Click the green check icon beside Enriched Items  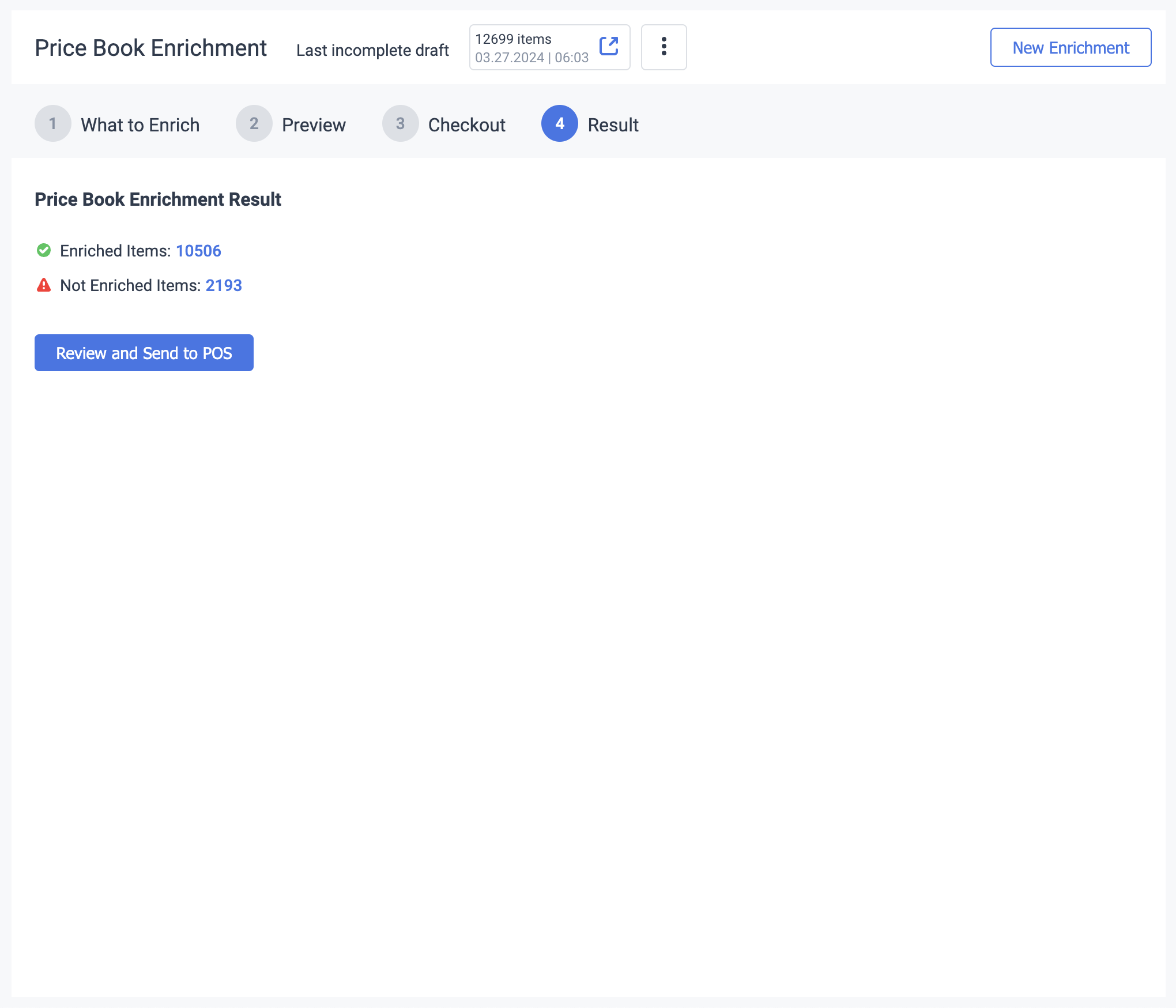pos(44,250)
